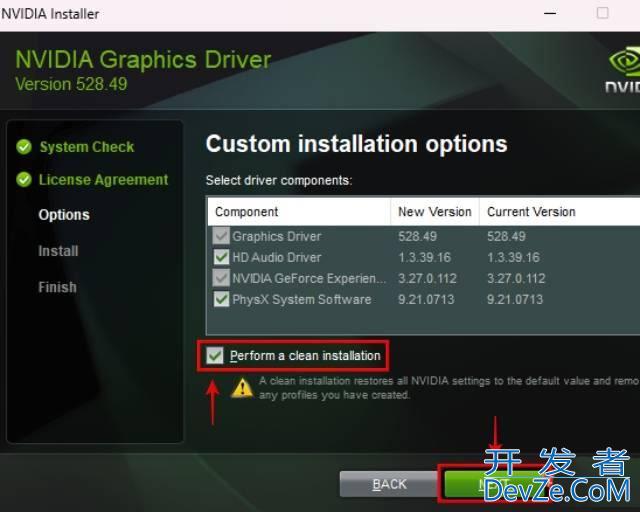Uncheck the PhysX System Software checkbox

tap(221, 299)
